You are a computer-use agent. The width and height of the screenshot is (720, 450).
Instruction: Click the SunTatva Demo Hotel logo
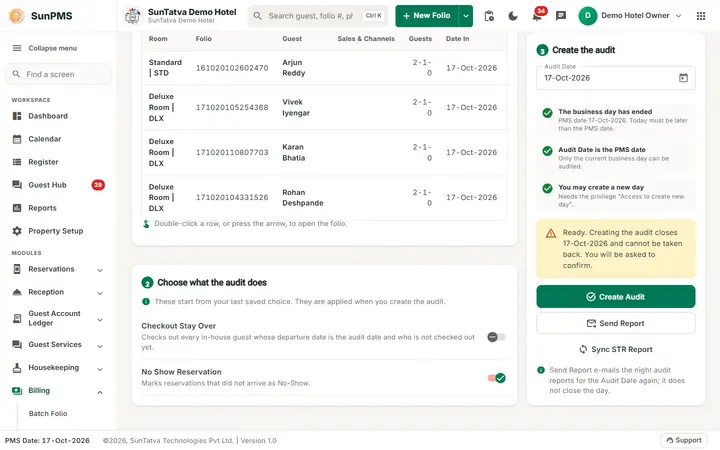click(133, 16)
